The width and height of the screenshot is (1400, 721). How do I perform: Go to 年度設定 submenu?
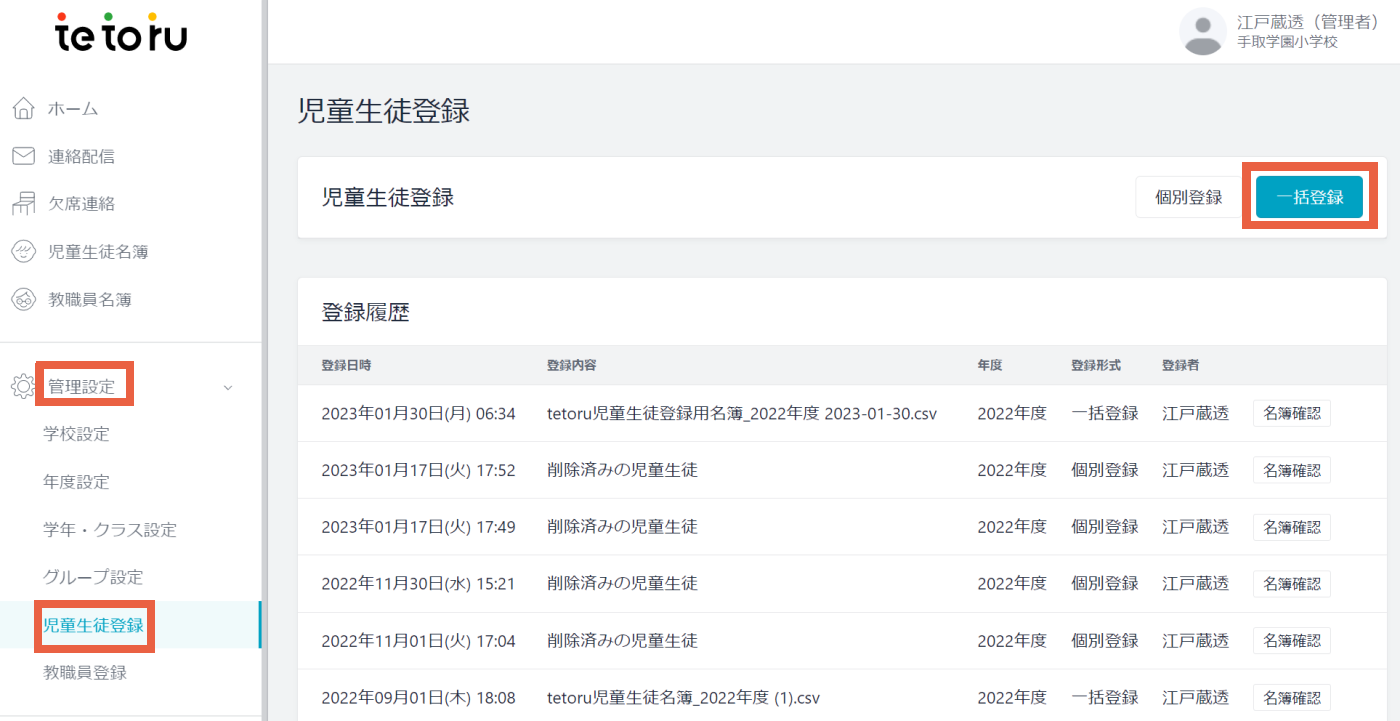tap(76, 482)
